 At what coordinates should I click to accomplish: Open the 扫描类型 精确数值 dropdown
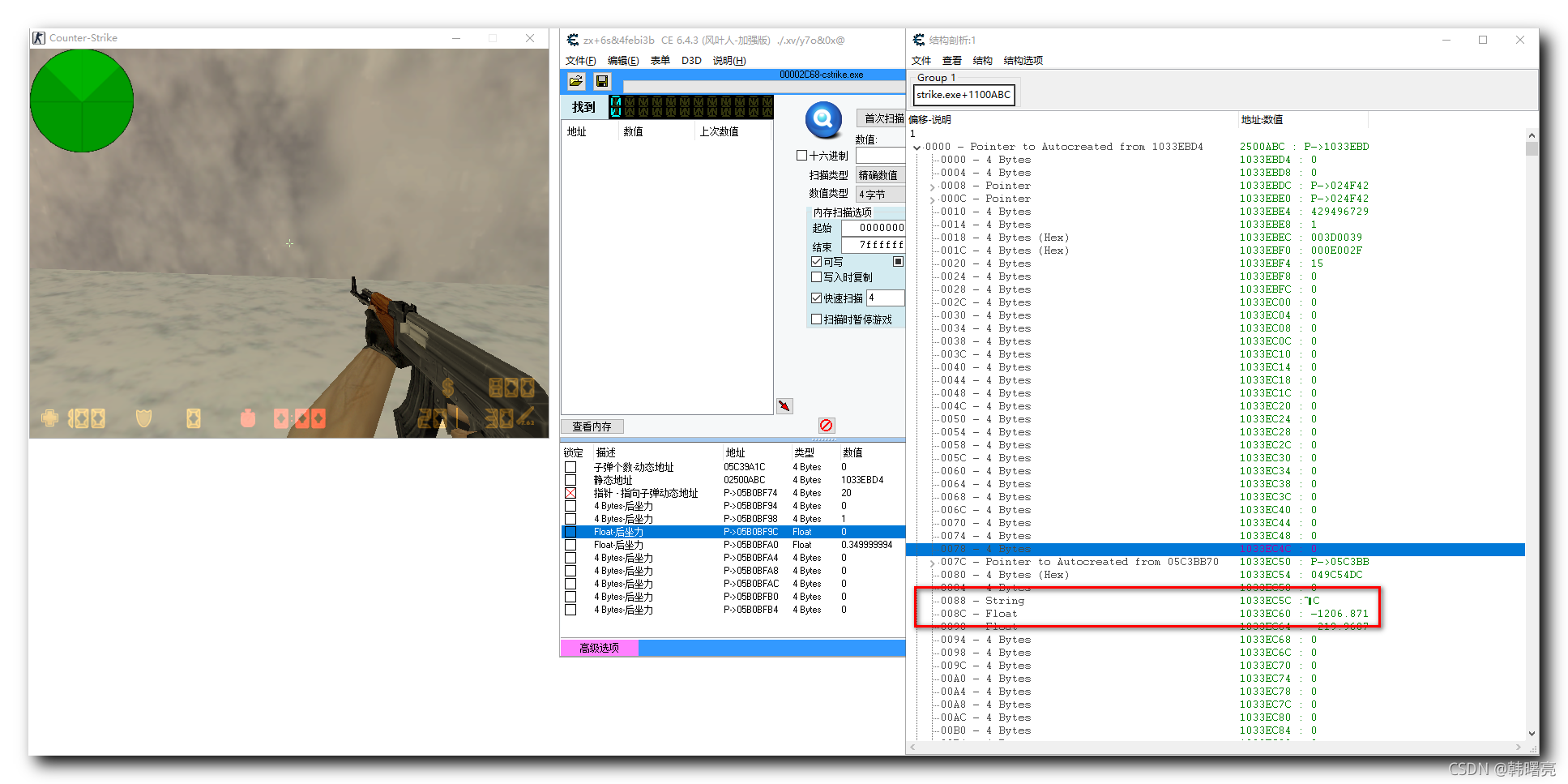click(880, 175)
